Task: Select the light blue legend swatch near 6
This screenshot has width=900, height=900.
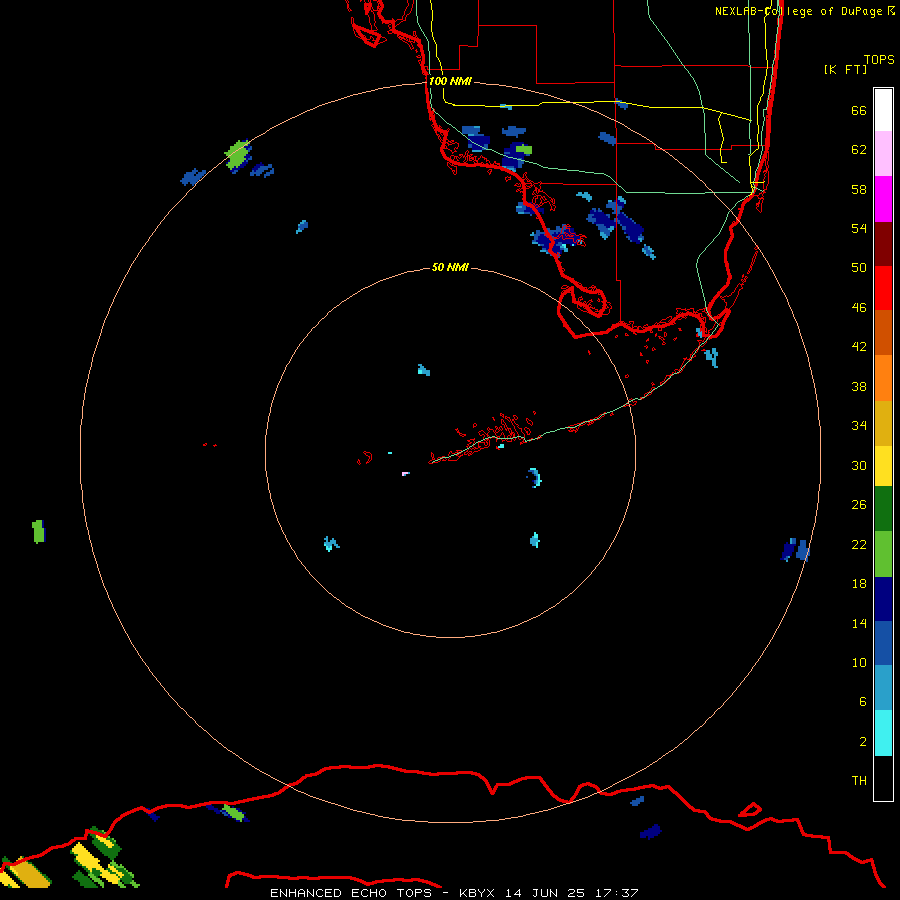Action: (883, 687)
